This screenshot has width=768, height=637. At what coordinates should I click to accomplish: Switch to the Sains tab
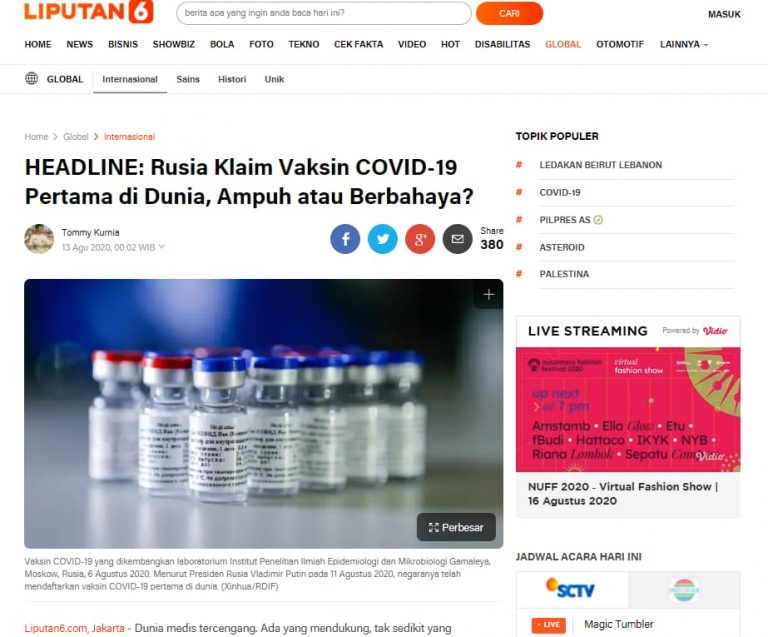click(x=188, y=79)
